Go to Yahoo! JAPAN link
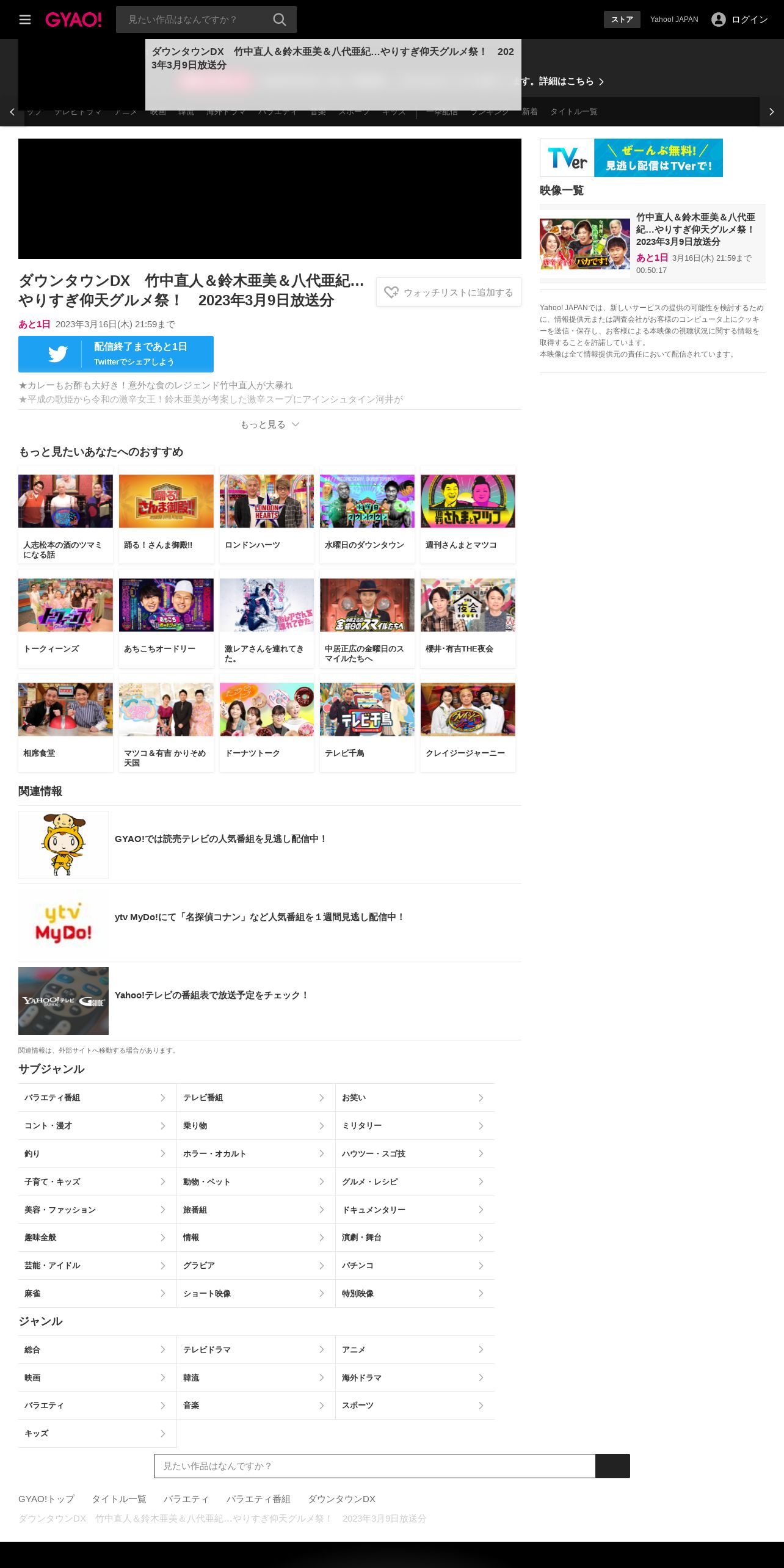The height and width of the screenshot is (1568, 784). 674,20
